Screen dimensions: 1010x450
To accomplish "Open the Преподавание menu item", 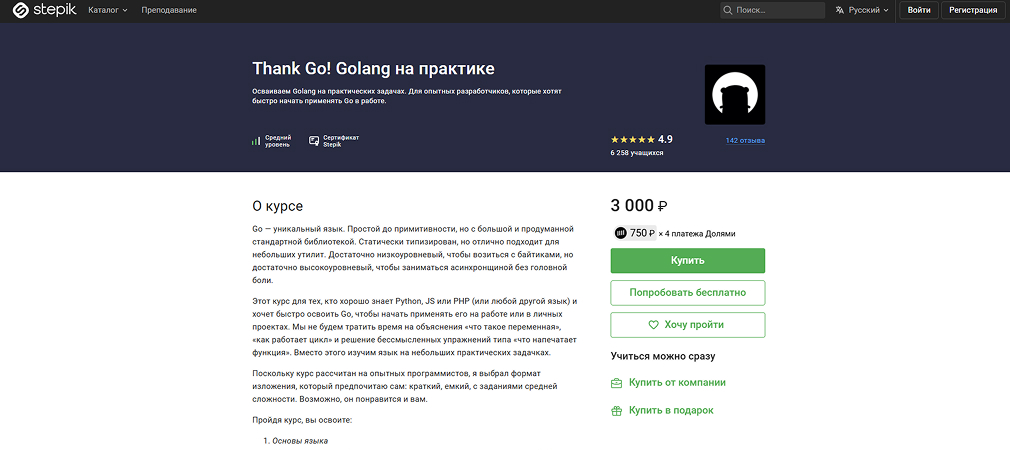I will (x=169, y=10).
